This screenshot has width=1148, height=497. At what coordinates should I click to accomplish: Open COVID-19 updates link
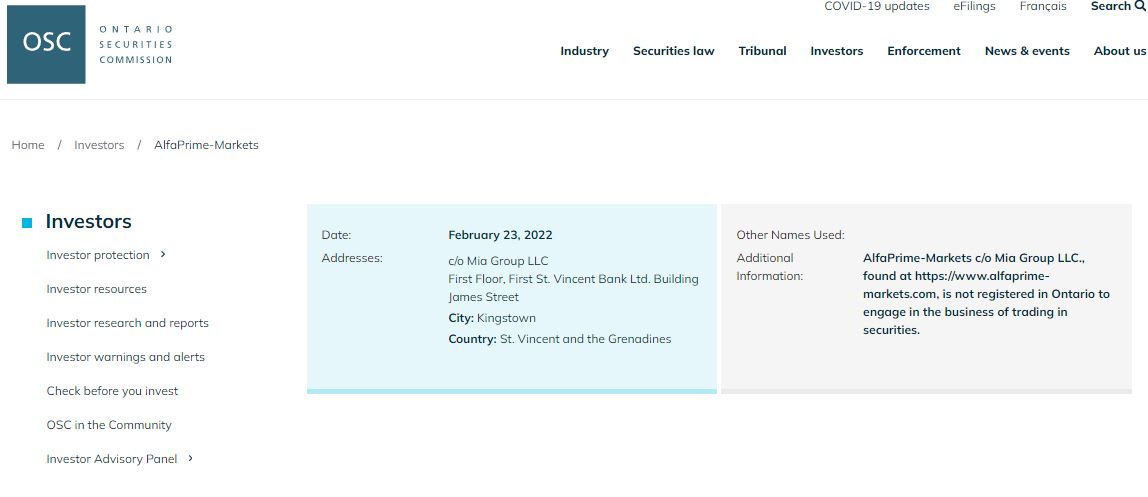click(x=876, y=7)
